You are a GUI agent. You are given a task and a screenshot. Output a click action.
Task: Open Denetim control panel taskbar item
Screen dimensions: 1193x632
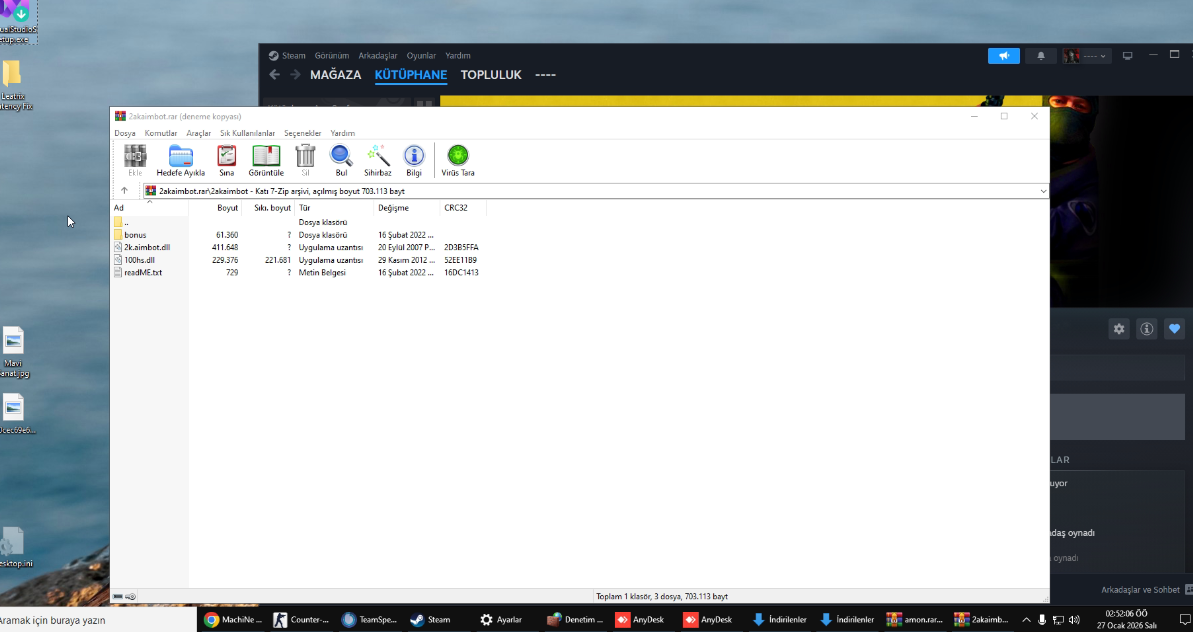[574, 619]
